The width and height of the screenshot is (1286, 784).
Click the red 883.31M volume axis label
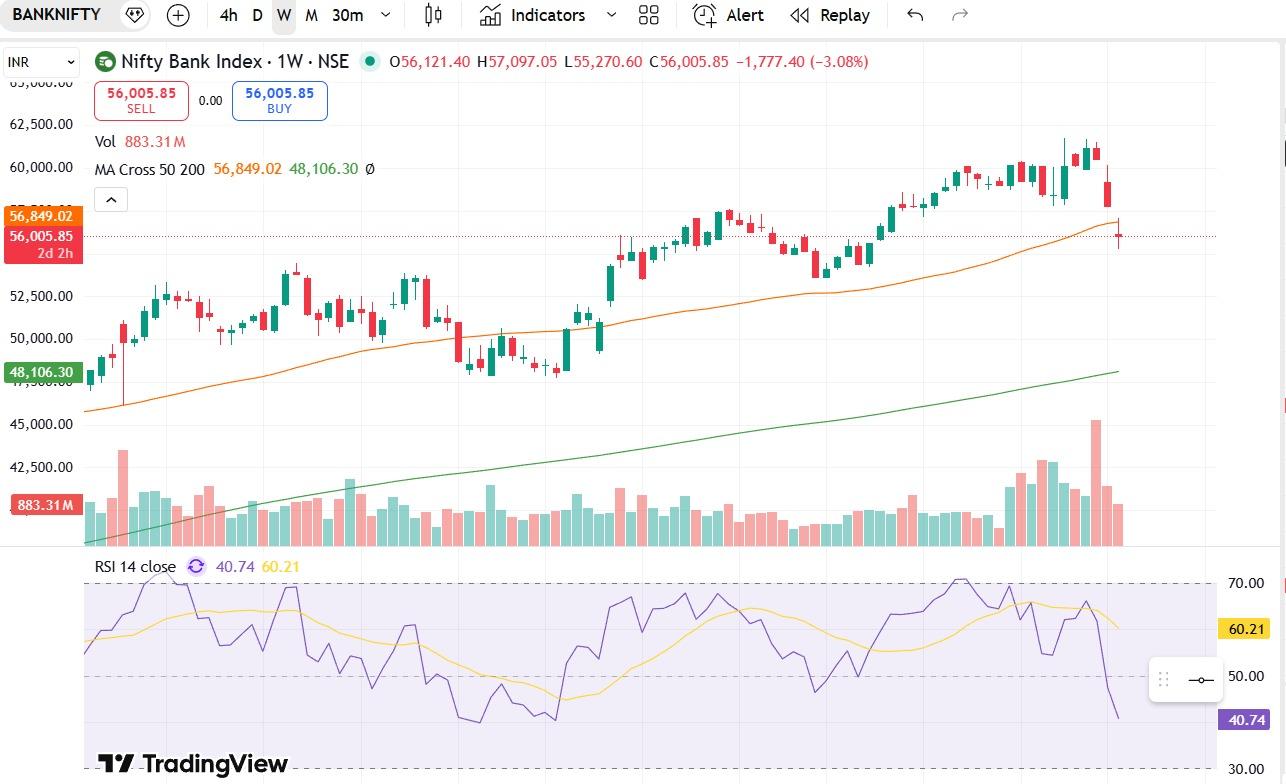[46, 505]
